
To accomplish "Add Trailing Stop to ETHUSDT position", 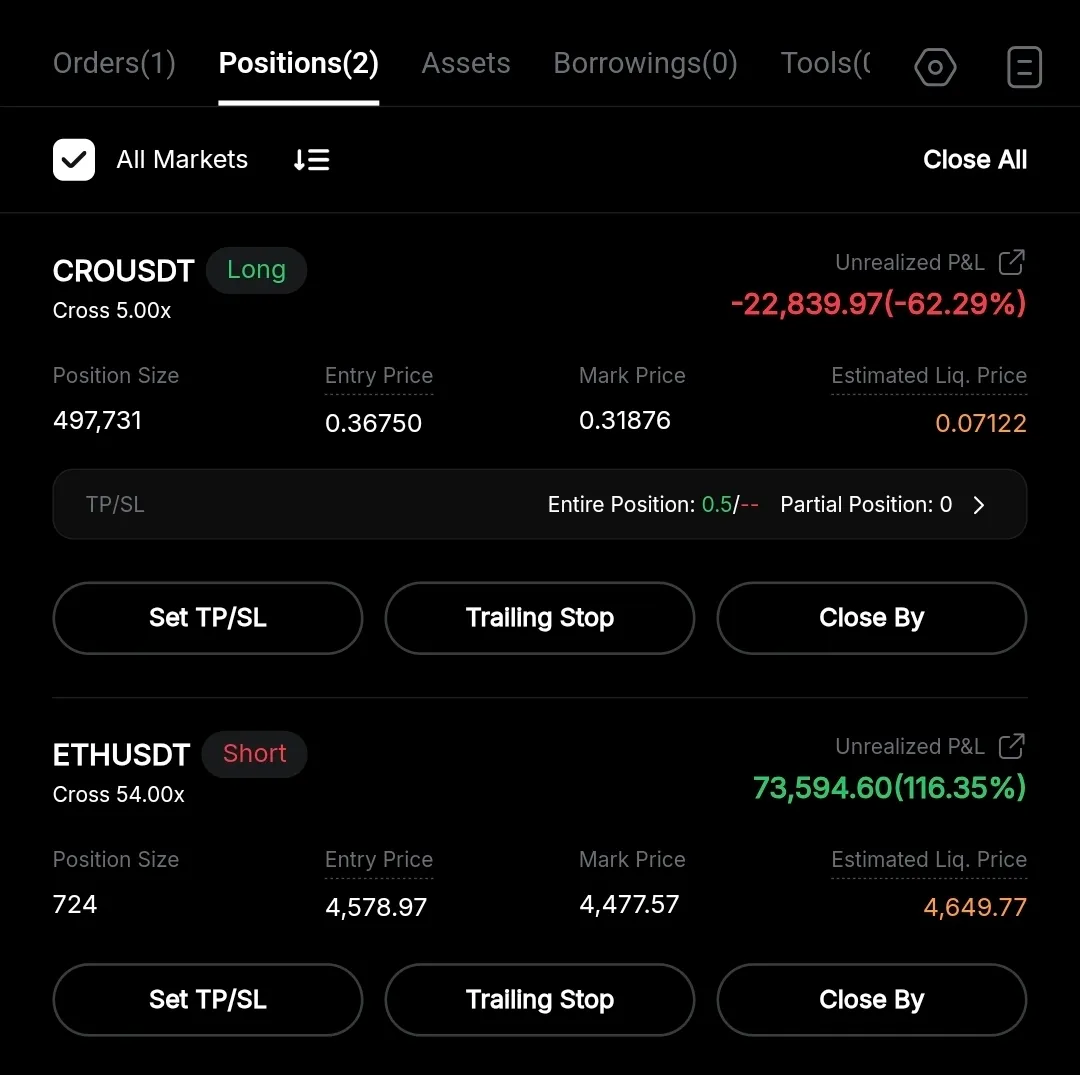I will click(x=540, y=1000).
